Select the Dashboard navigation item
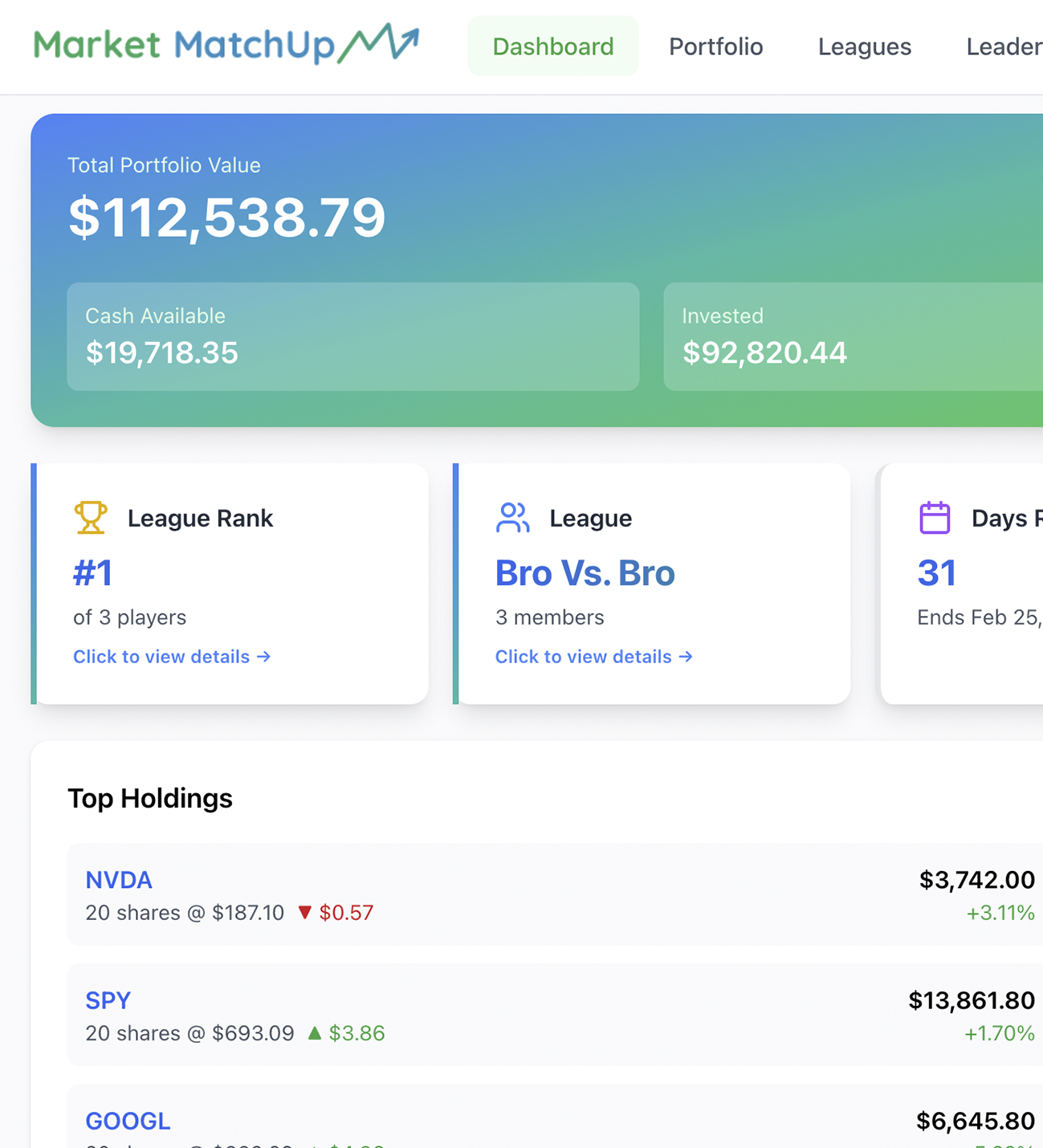Viewport: 1043px width, 1148px height. click(x=552, y=46)
